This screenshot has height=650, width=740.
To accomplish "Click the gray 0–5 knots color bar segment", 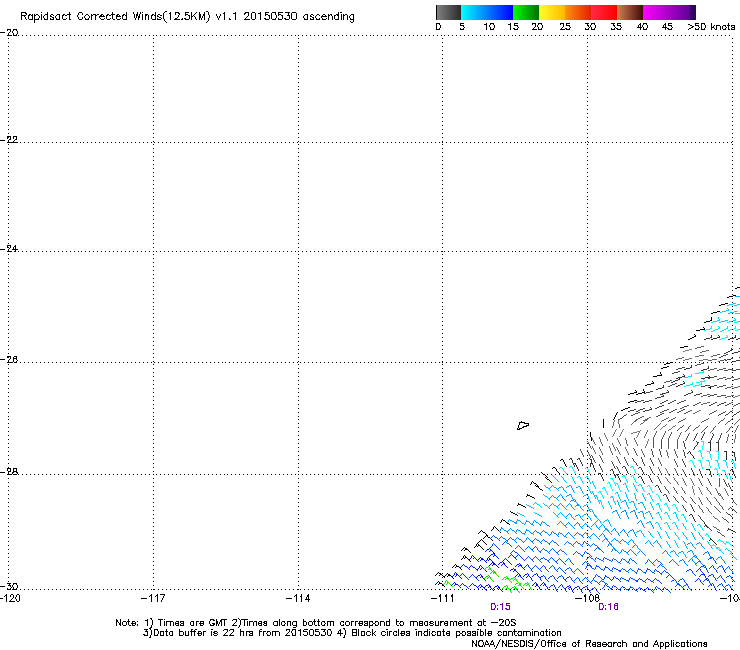I will point(448,12).
